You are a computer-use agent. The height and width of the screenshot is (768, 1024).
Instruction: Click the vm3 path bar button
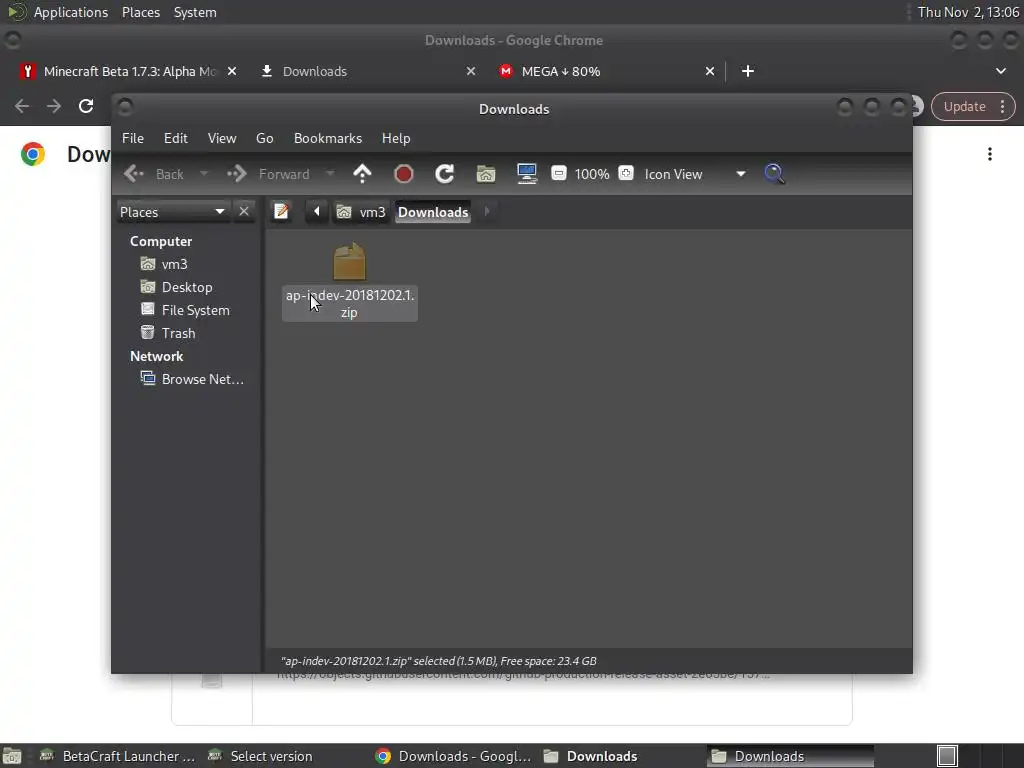pos(360,212)
